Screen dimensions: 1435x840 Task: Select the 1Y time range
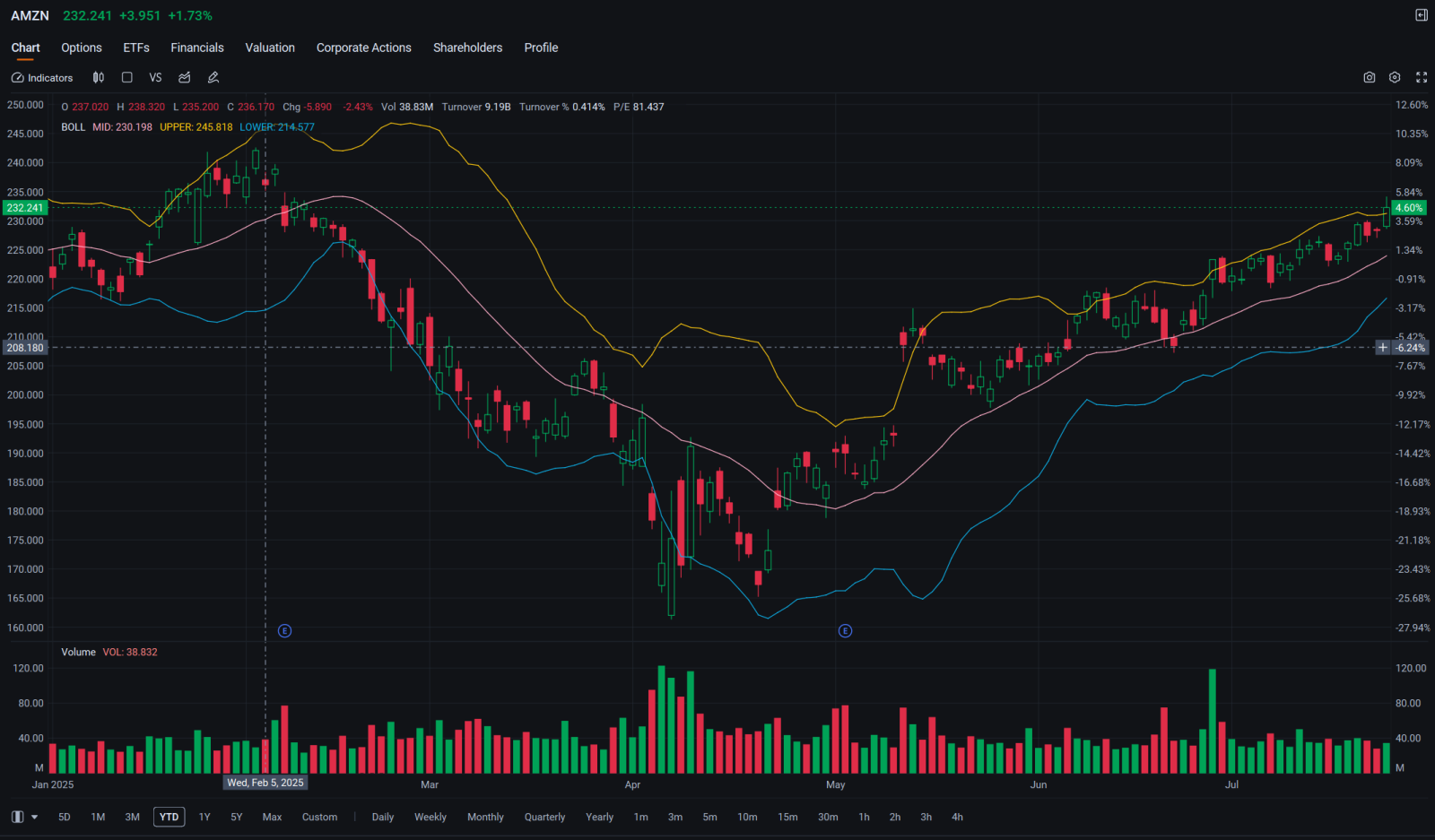tap(204, 817)
